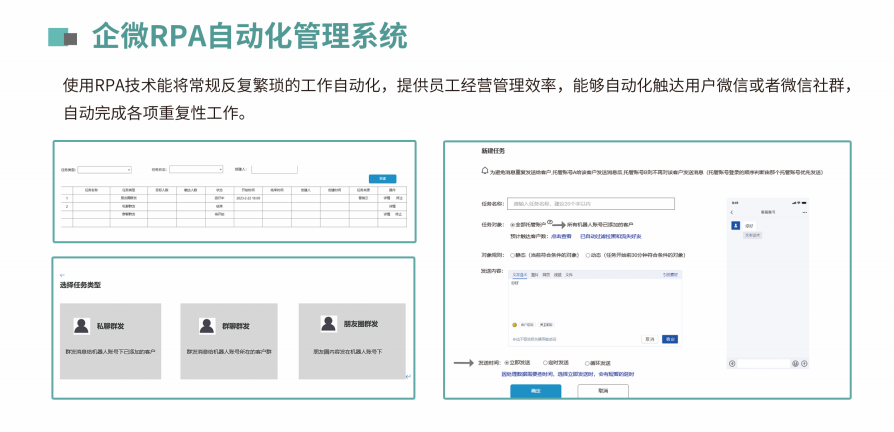894x432 pixels.
Task: Open the 任务类型 filter dropdown
Action: (x=104, y=170)
